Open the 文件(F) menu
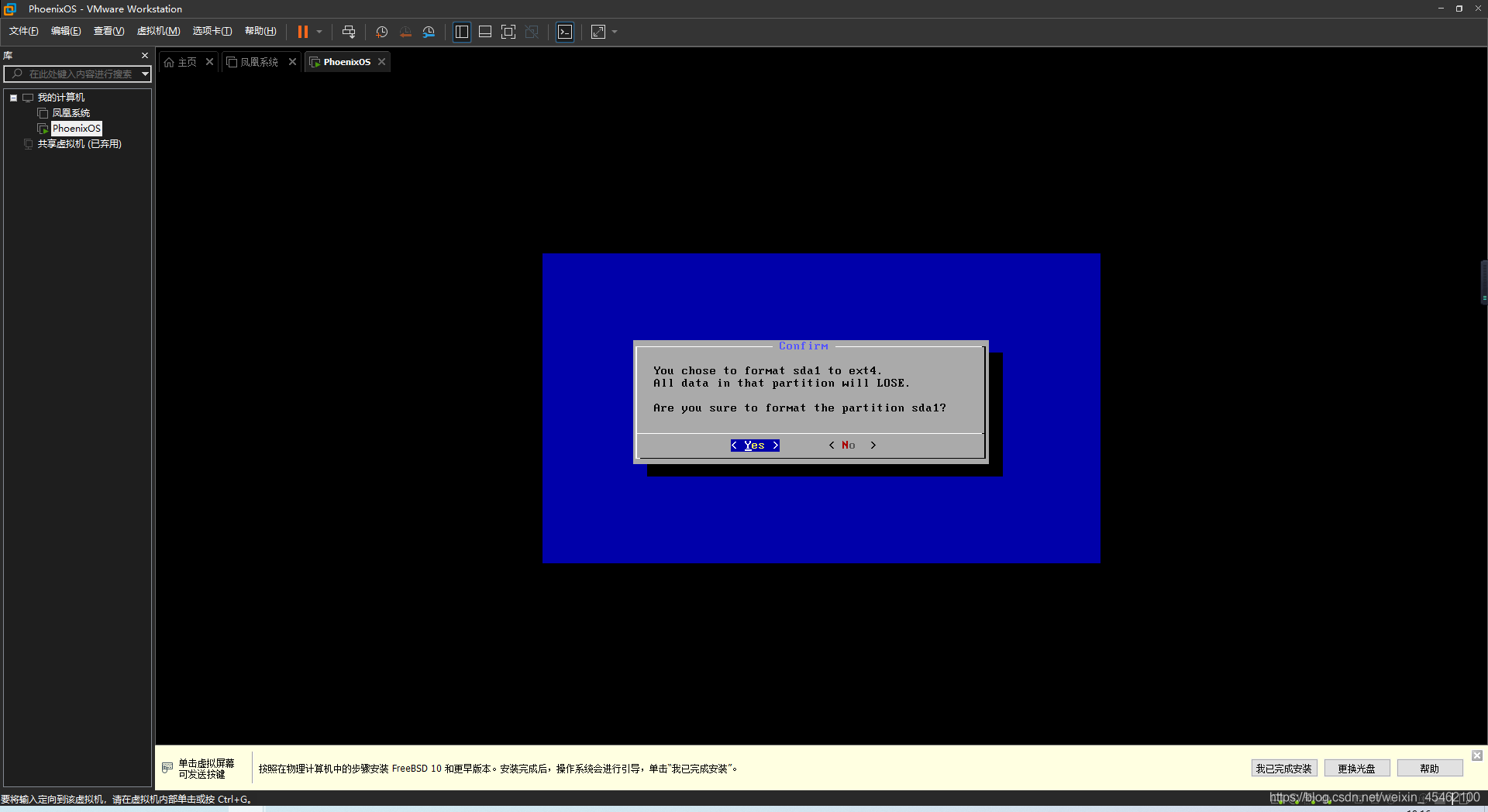Viewport: 1488px width, 812px height. click(24, 31)
